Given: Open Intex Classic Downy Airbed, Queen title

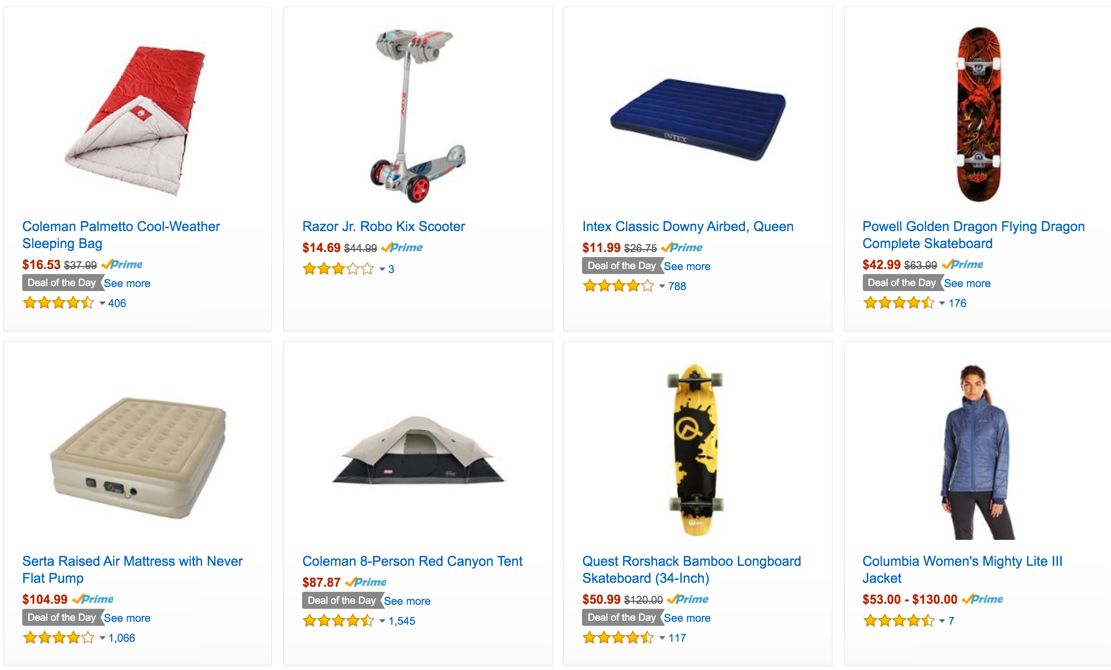Looking at the screenshot, I should pyautogui.click(x=688, y=227).
